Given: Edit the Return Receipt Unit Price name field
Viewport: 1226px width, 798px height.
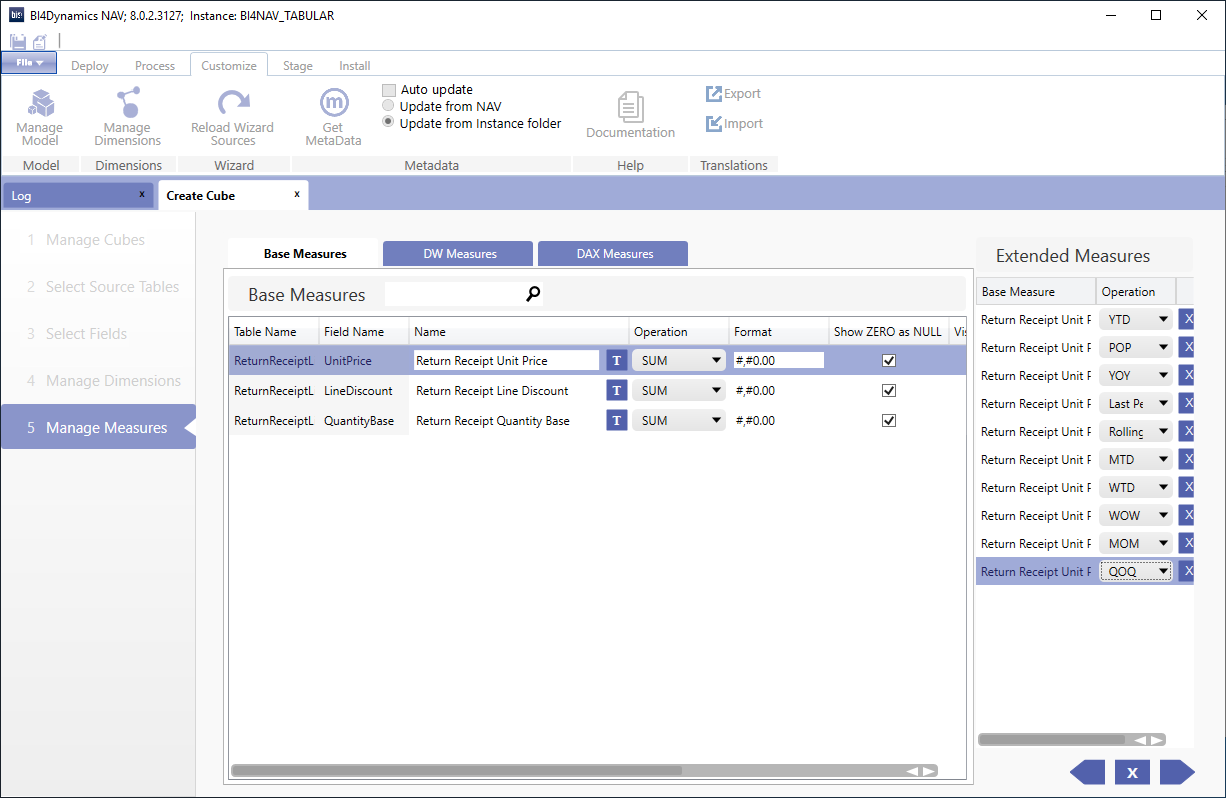Looking at the screenshot, I should 506,361.
